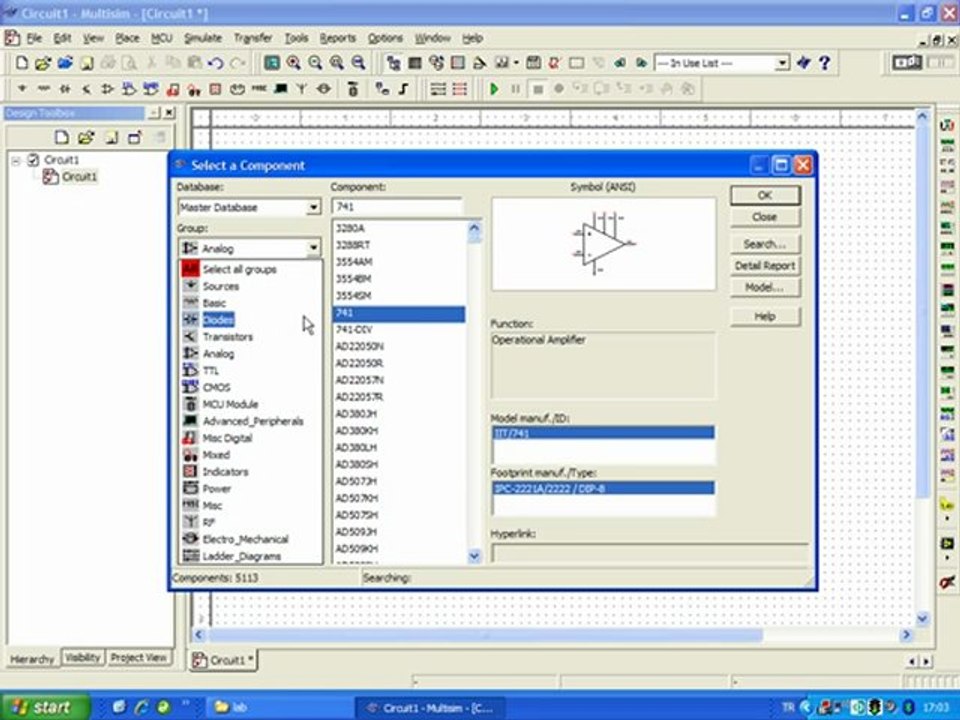Open the Reports menu
Viewport: 960px width, 720px height.
pyautogui.click(x=337, y=38)
